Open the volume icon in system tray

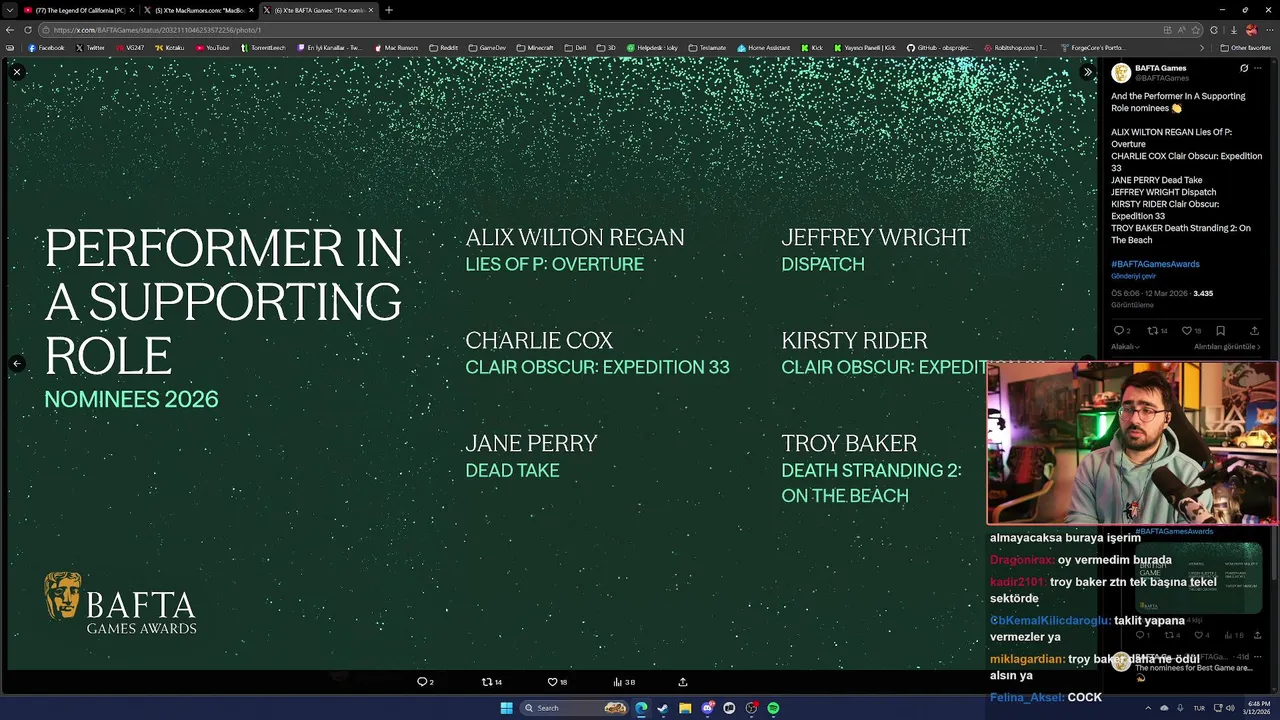pyautogui.click(x=1230, y=708)
